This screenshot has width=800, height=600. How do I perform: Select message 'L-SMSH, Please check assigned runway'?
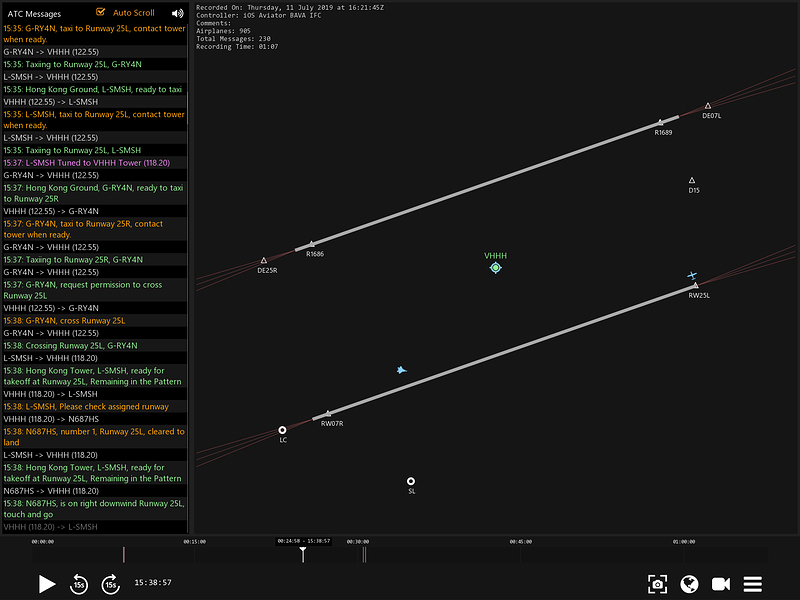[94, 407]
